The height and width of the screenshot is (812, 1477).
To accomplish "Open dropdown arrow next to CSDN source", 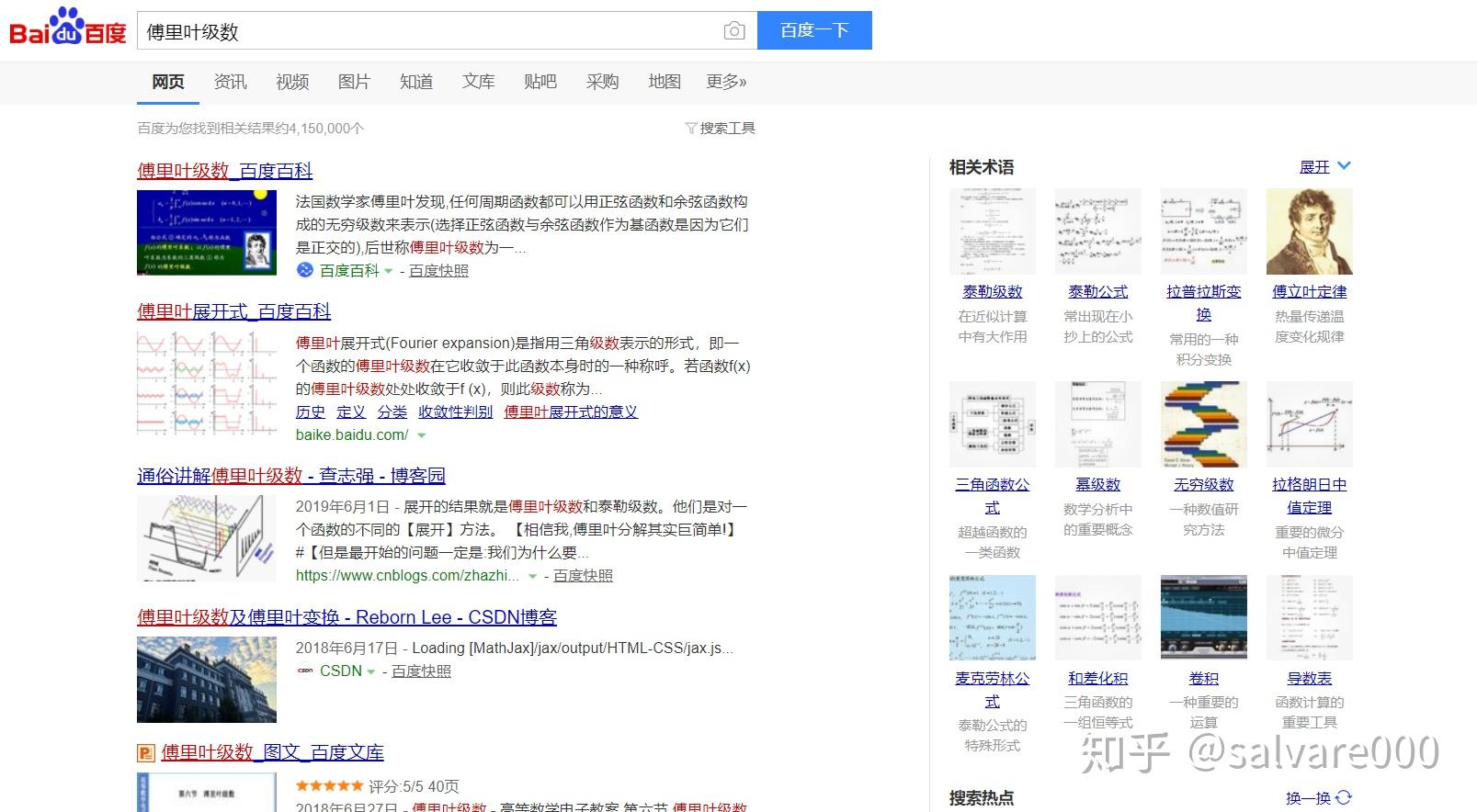I will pyautogui.click(x=371, y=671).
